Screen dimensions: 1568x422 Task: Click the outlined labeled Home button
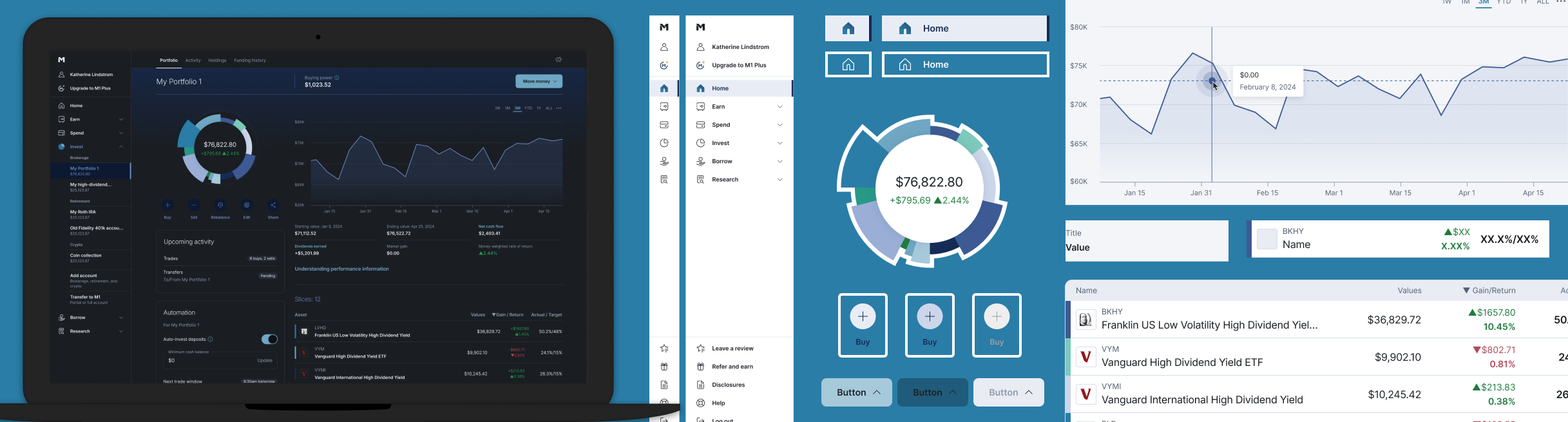(x=965, y=64)
